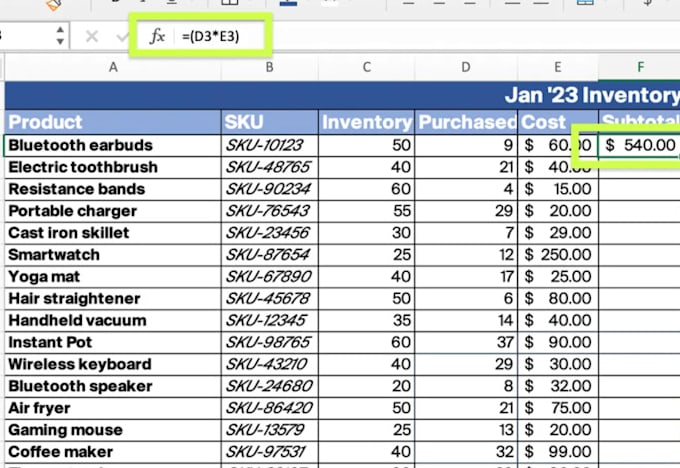Open the Name Box dropdown arrows
The height and width of the screenshot is (468, 680).
coord(60,37)
